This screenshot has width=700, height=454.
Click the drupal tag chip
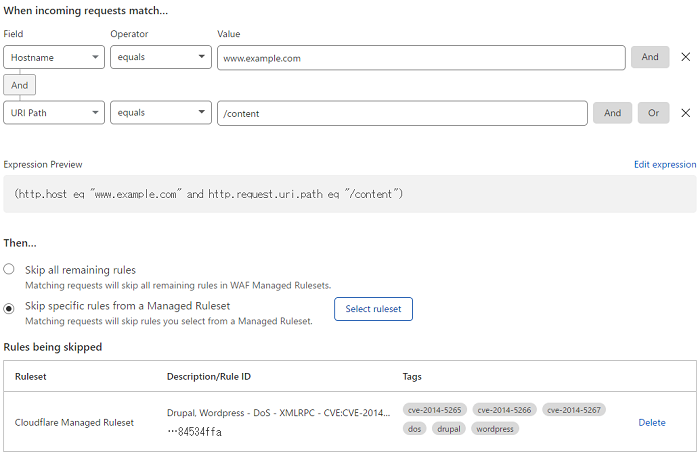pyautogui.click(x=449, y=429)
